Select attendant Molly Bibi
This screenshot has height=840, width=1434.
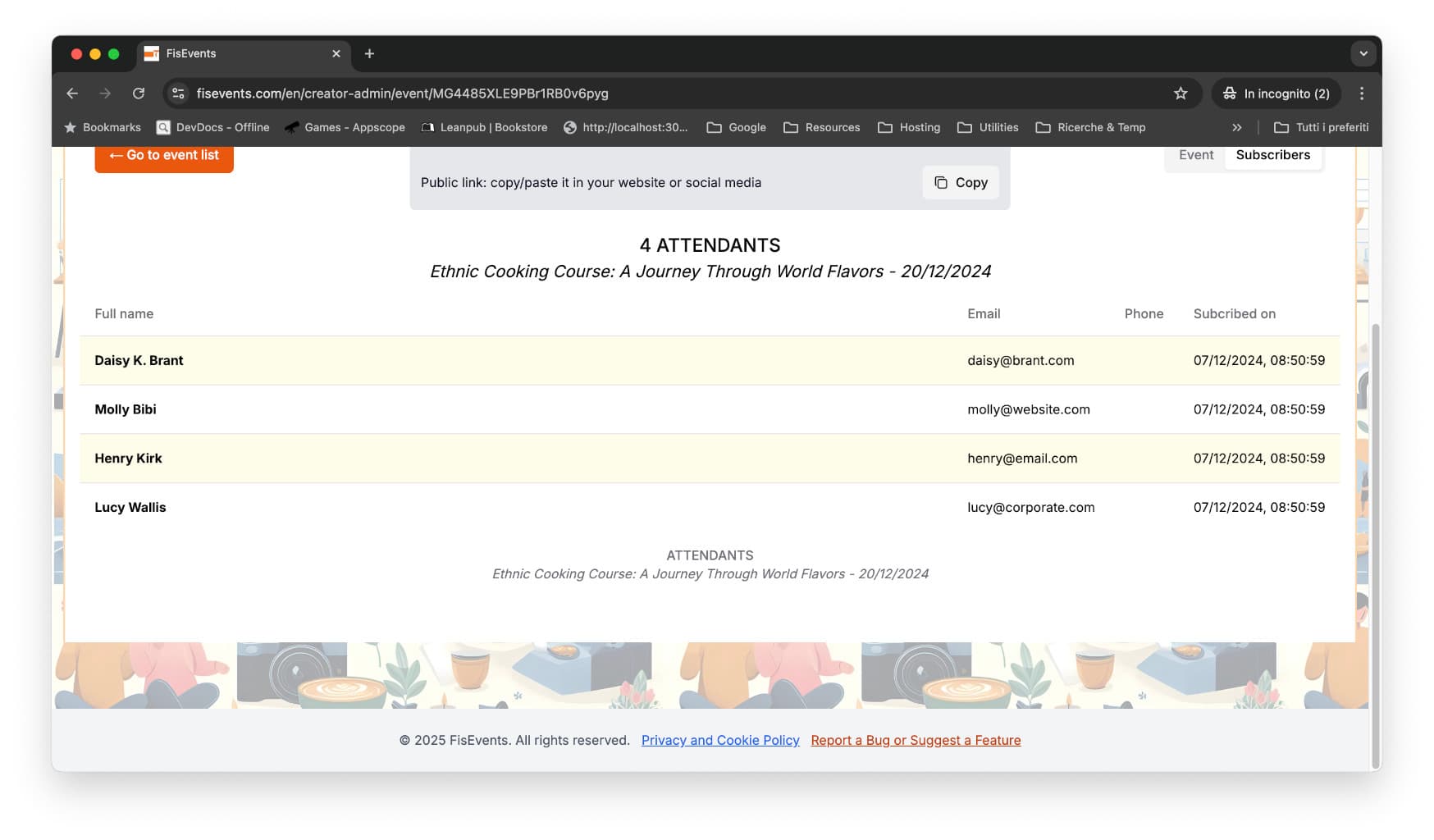tap(710, 409)
